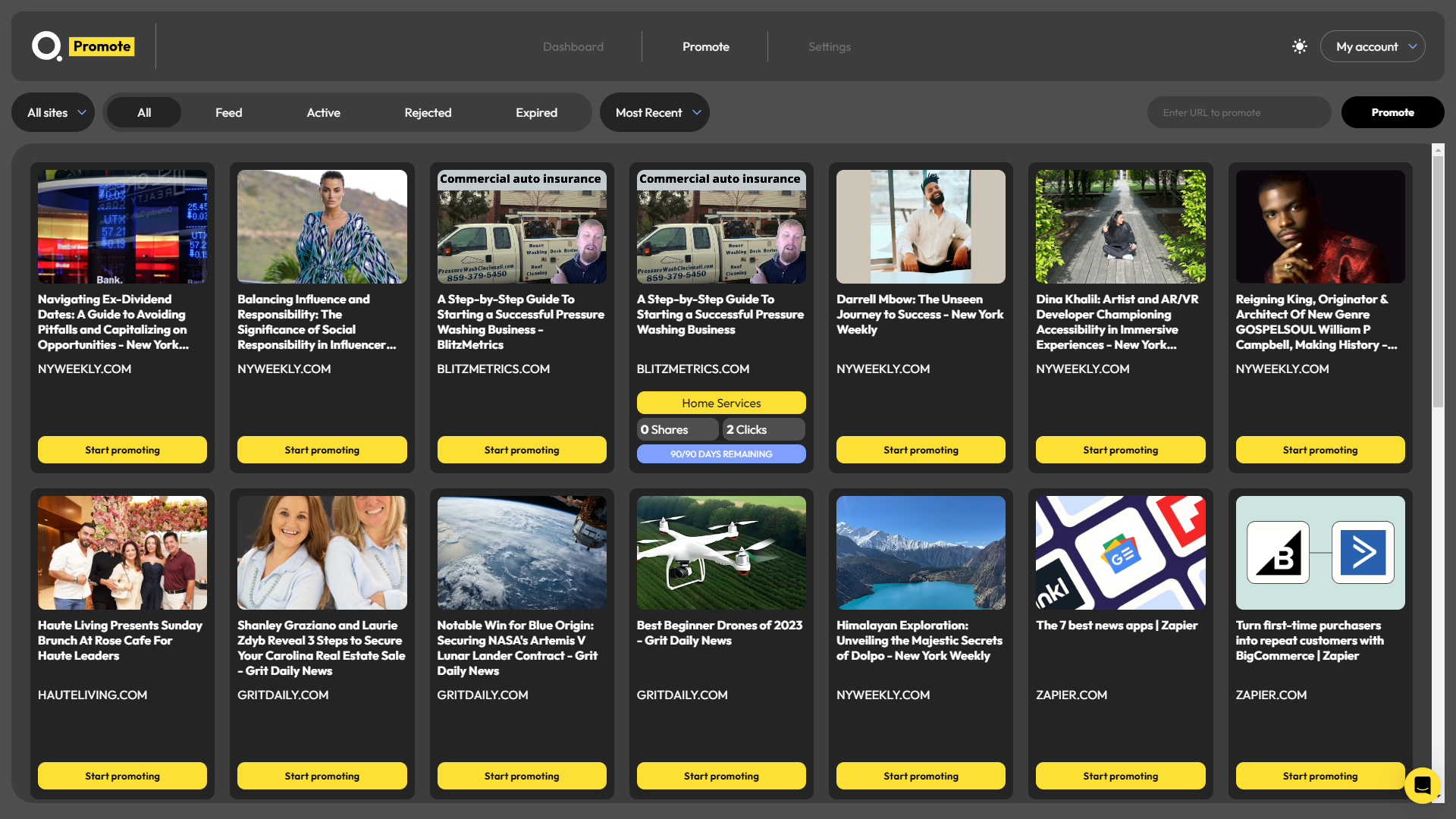Viewport: 1456px width, 819px height.
Task: Toggle the theme with the sun icon
Action: (1299, 46)
